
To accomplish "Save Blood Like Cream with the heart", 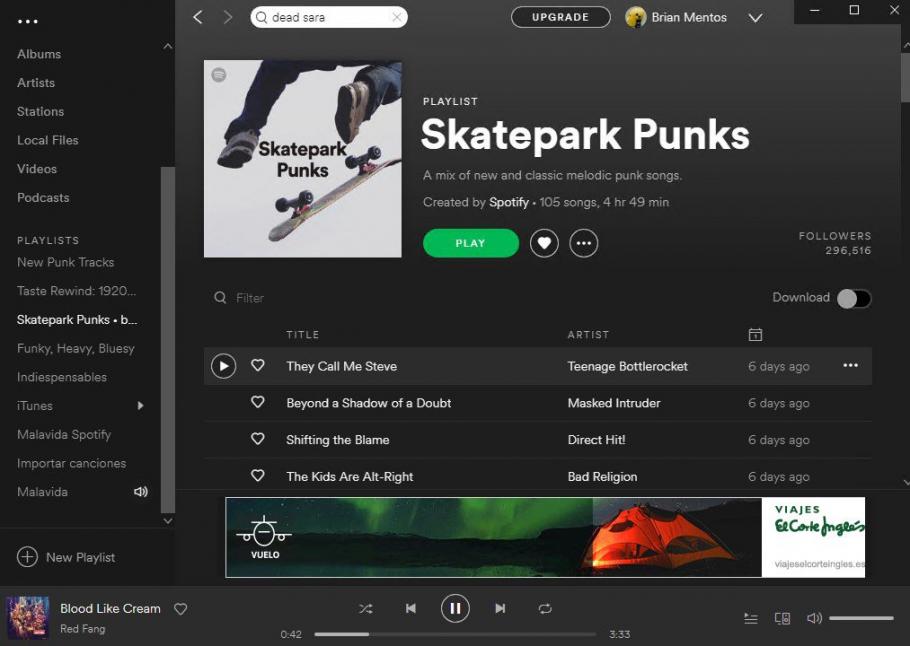I will (x=180, y=609).
